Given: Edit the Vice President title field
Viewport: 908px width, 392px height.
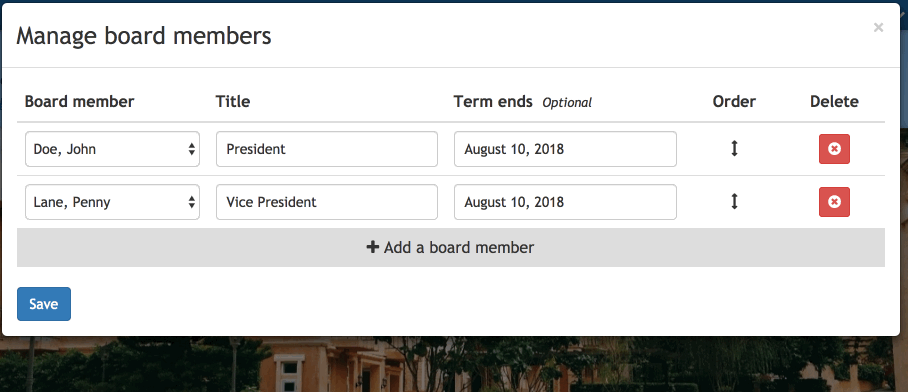Looking at the screenshot, I should point(327,202).
